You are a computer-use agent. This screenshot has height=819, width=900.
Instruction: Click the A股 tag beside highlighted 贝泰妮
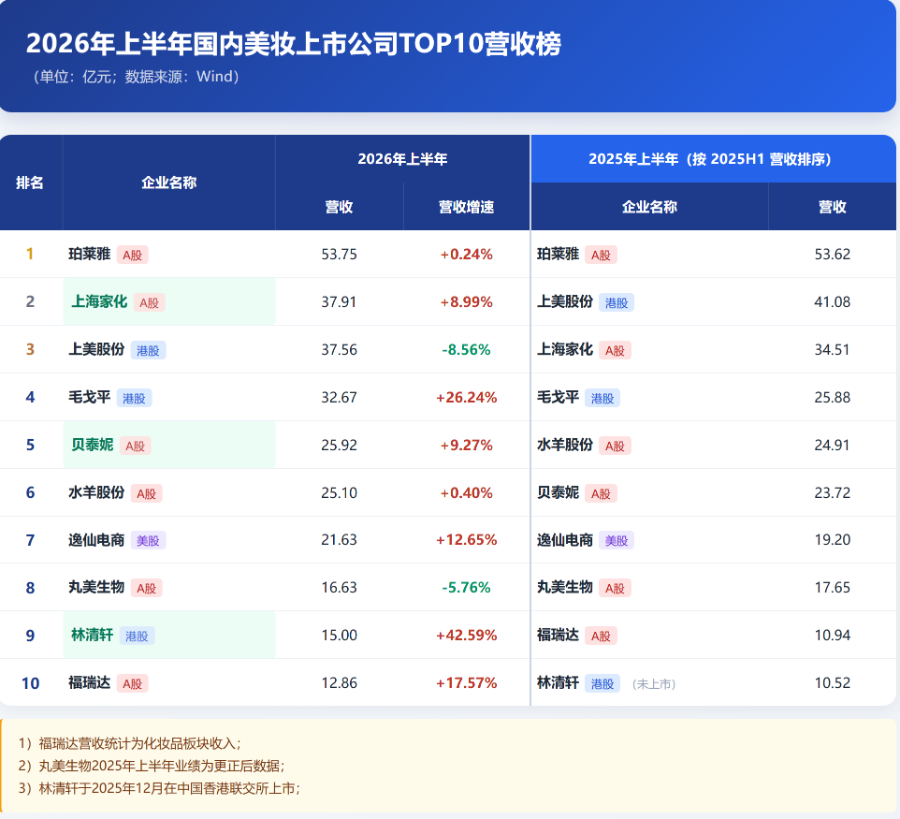tap(135, 446)
